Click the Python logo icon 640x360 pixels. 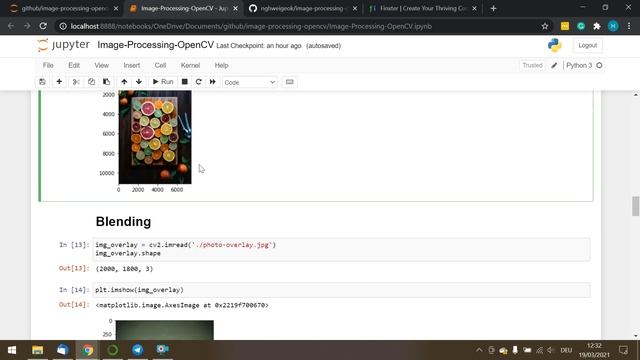pos(555,45)
